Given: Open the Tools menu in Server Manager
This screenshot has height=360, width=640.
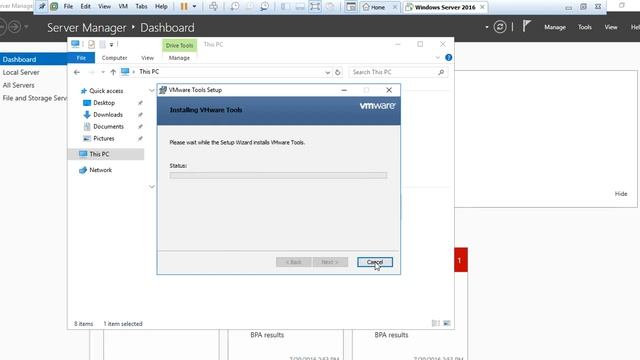Looking at the screenshot, I should 584,27.
